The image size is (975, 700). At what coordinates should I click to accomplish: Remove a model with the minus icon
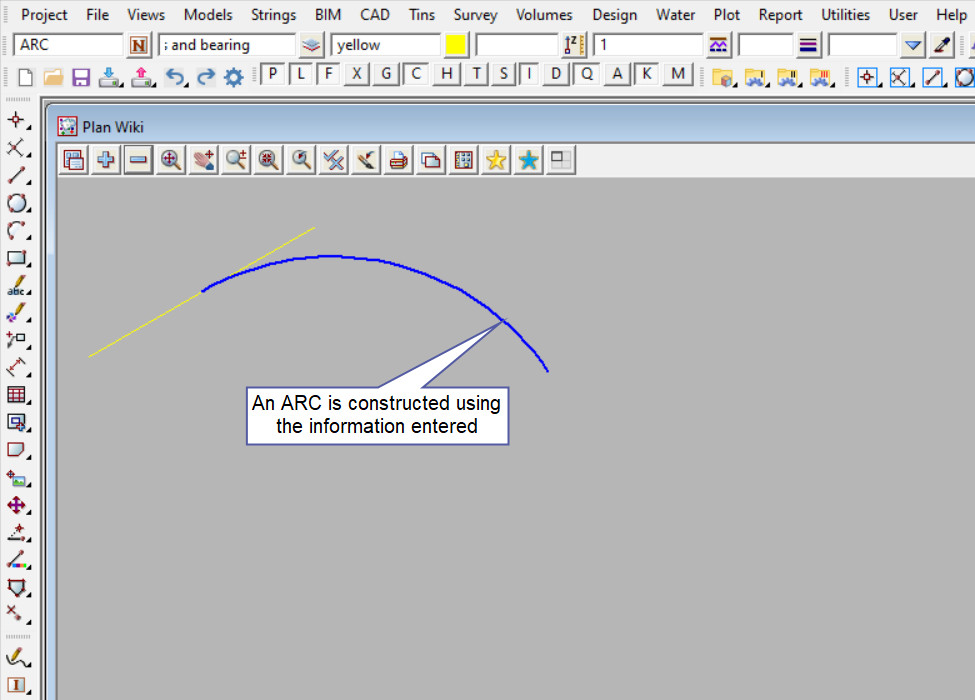tap(138, 160)
